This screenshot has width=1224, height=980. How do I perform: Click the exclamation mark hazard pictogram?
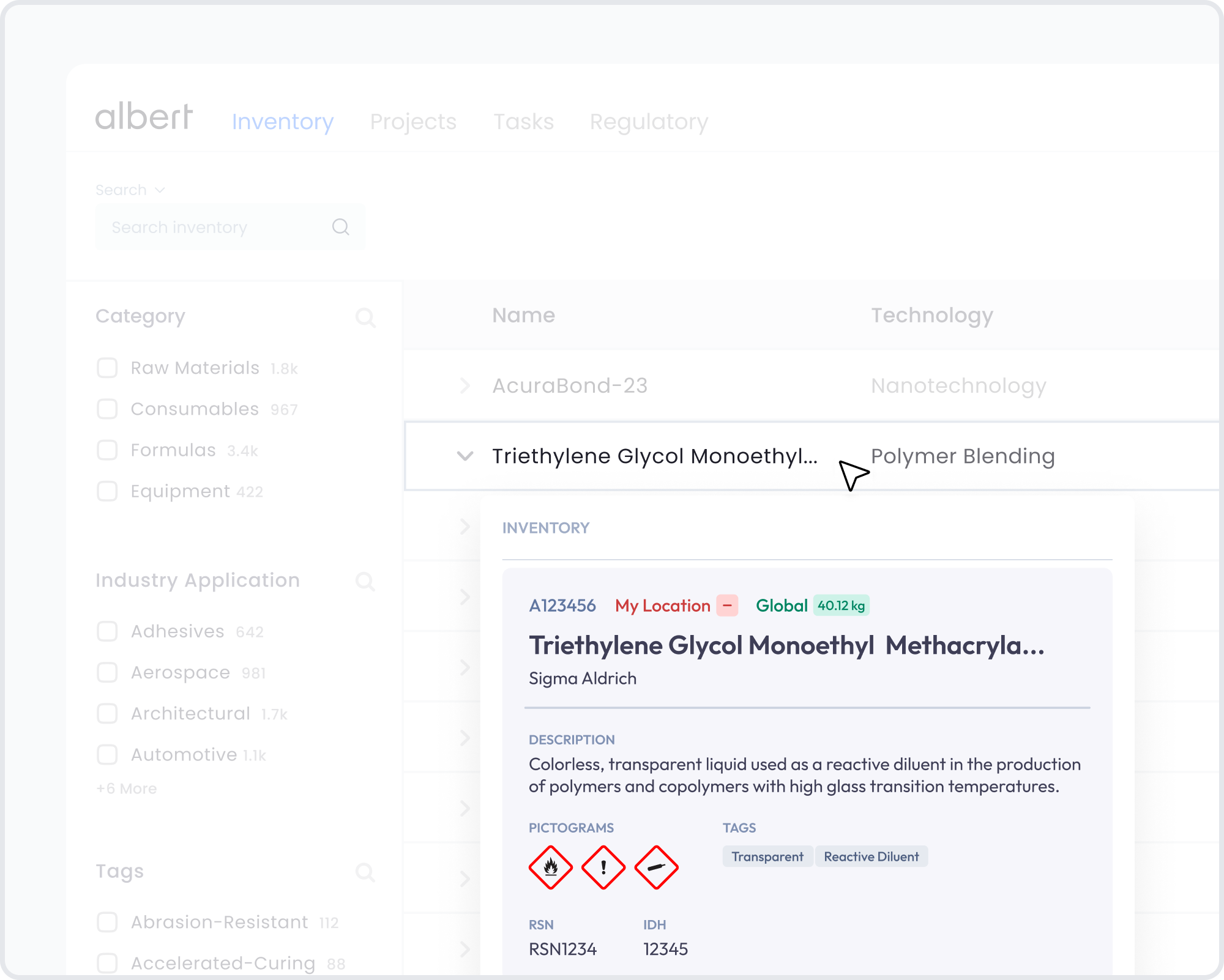(603, 867)
